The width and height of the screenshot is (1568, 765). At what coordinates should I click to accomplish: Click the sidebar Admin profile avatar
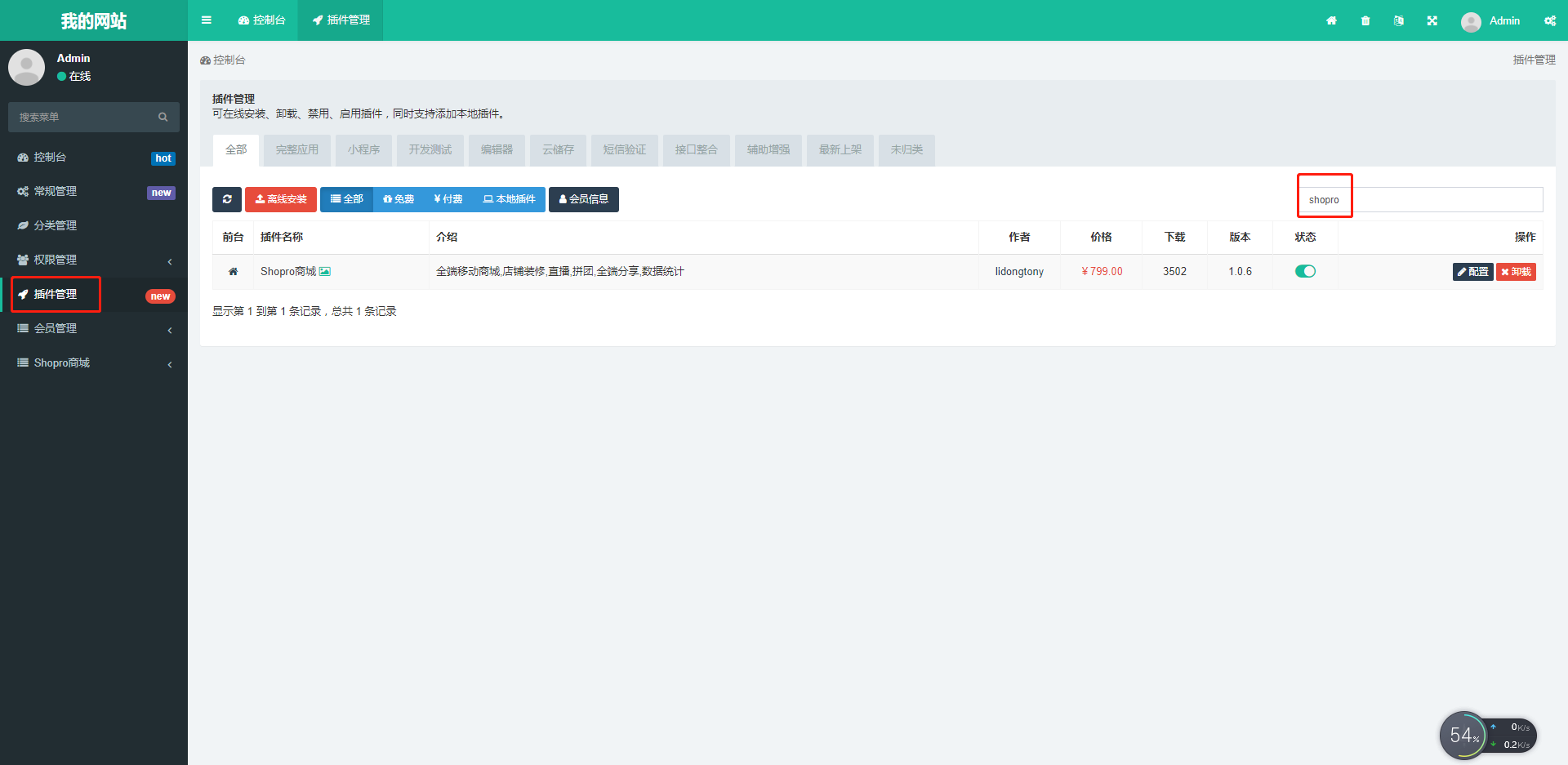pyautogui.click(x=27, y=67)
